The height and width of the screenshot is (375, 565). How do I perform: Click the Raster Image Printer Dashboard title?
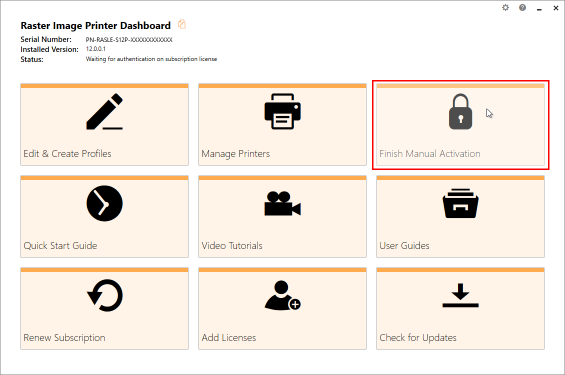click(x=95, y=26)
